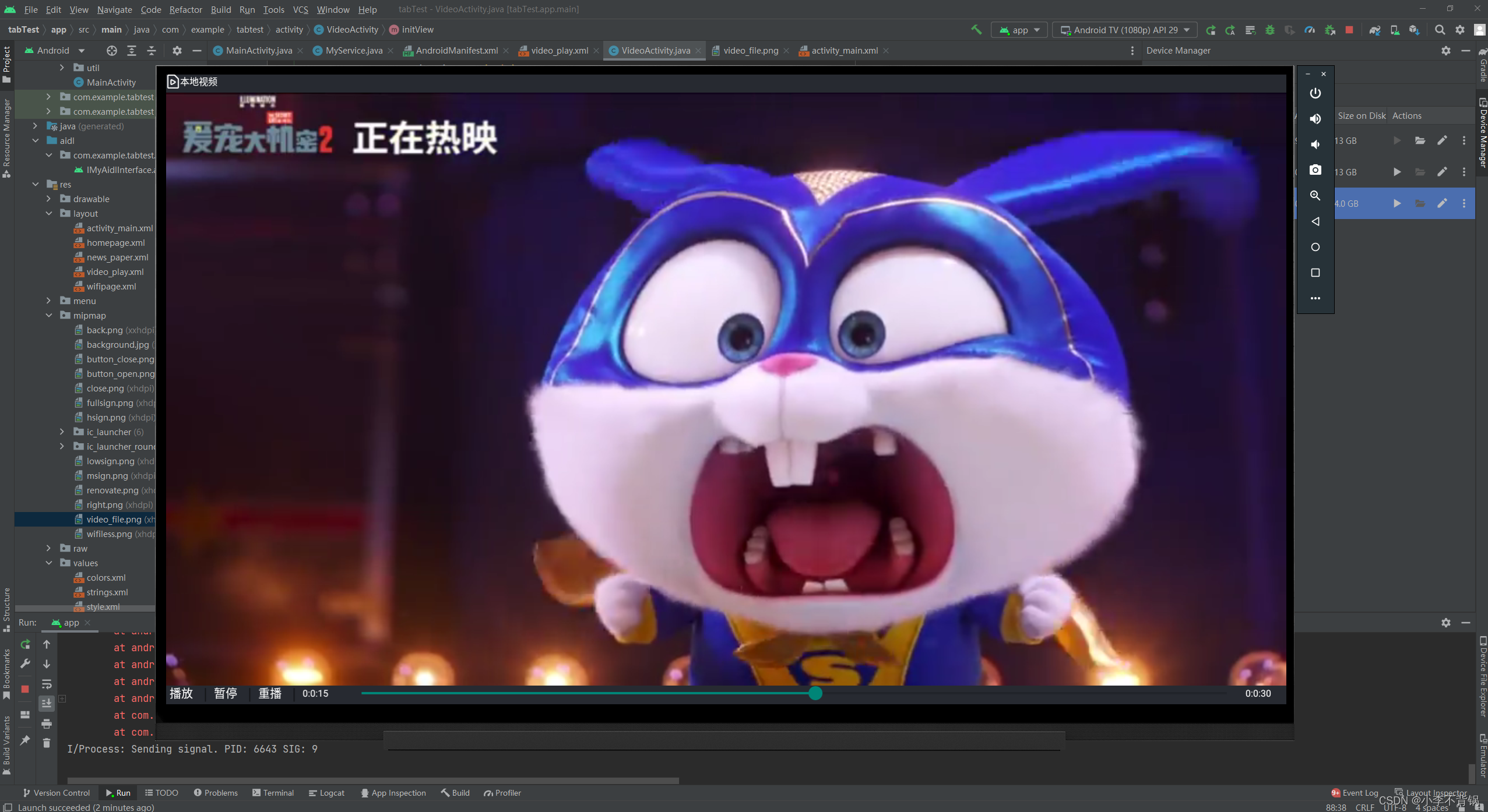1488x812 pixels.
Task: Select strings.xml in values folder
Action: coord(100,592)
